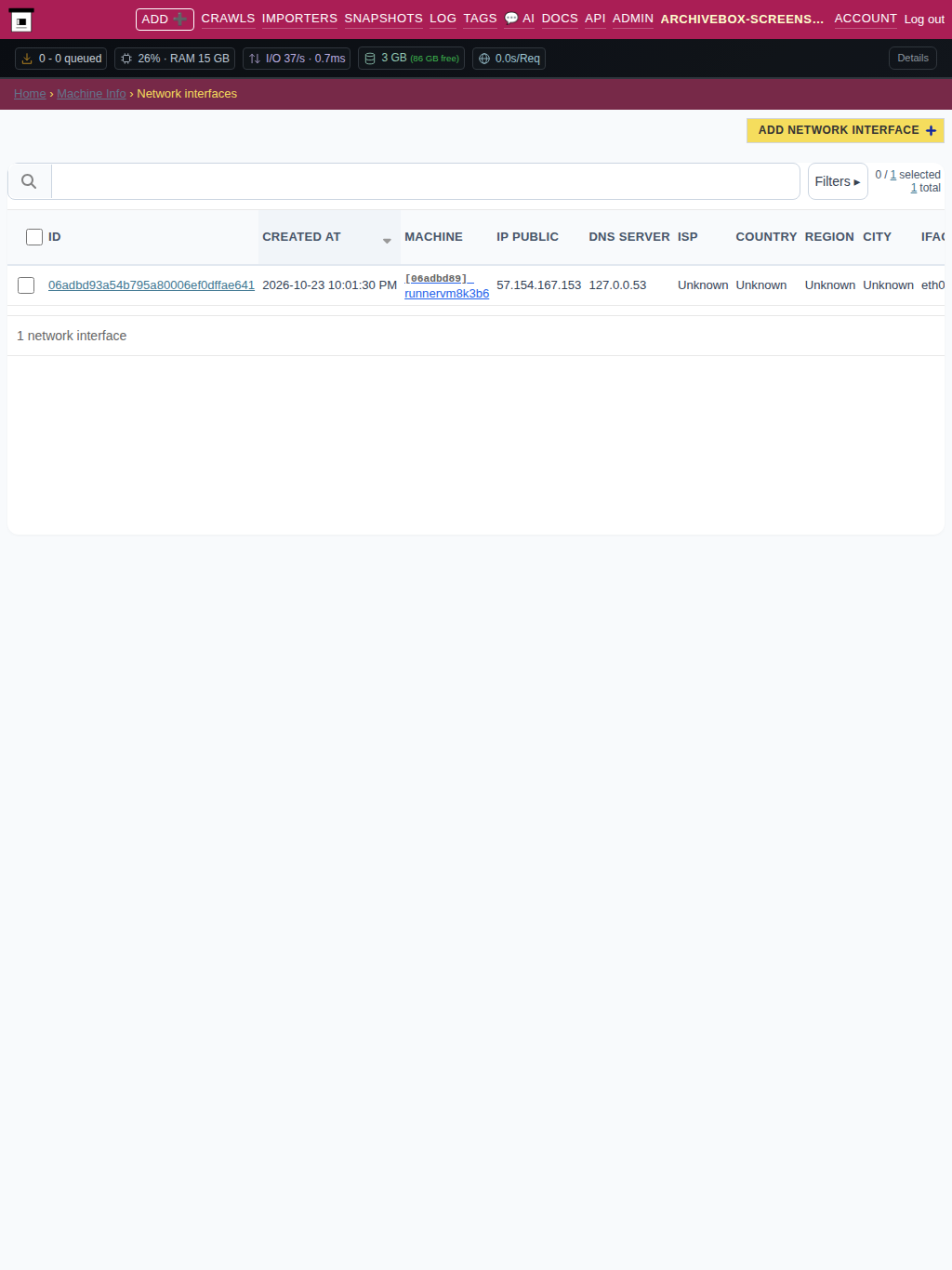Click DNS server value 127.0.0.53

coord(617,285)
